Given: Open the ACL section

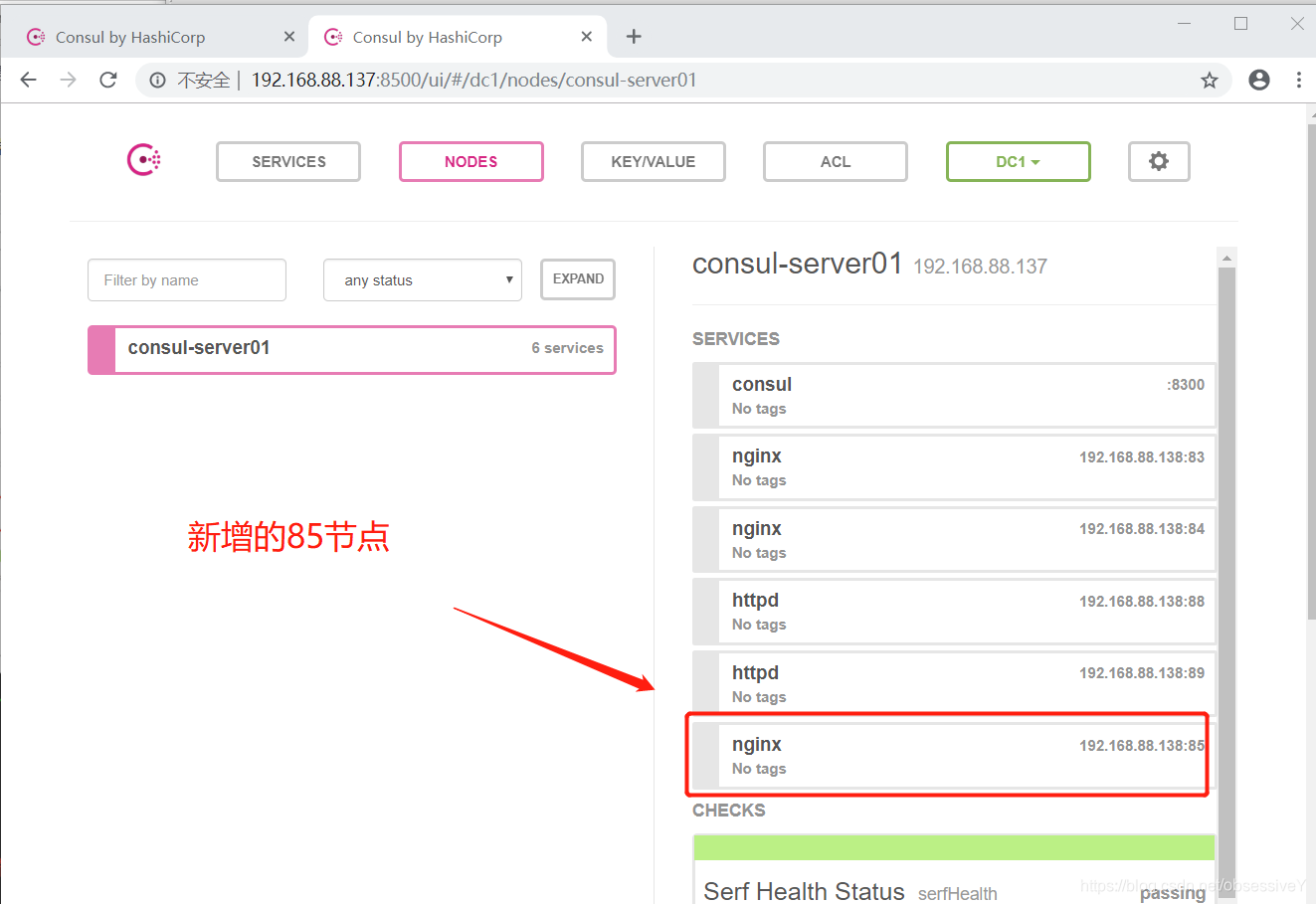Looking at the screenshot, I should point(836,161).
